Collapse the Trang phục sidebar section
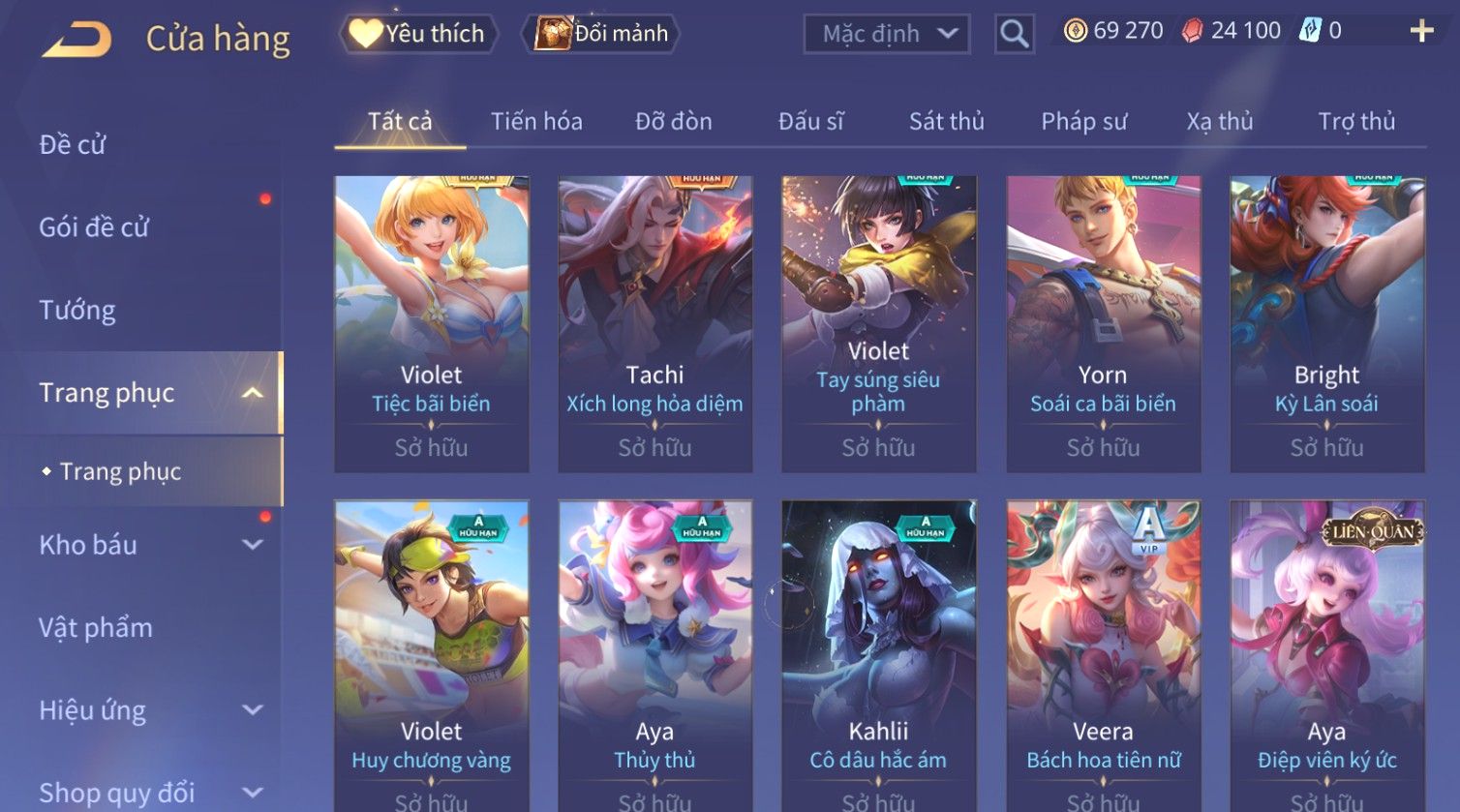This screenshot has height=812, width=1460. point(253,393)
